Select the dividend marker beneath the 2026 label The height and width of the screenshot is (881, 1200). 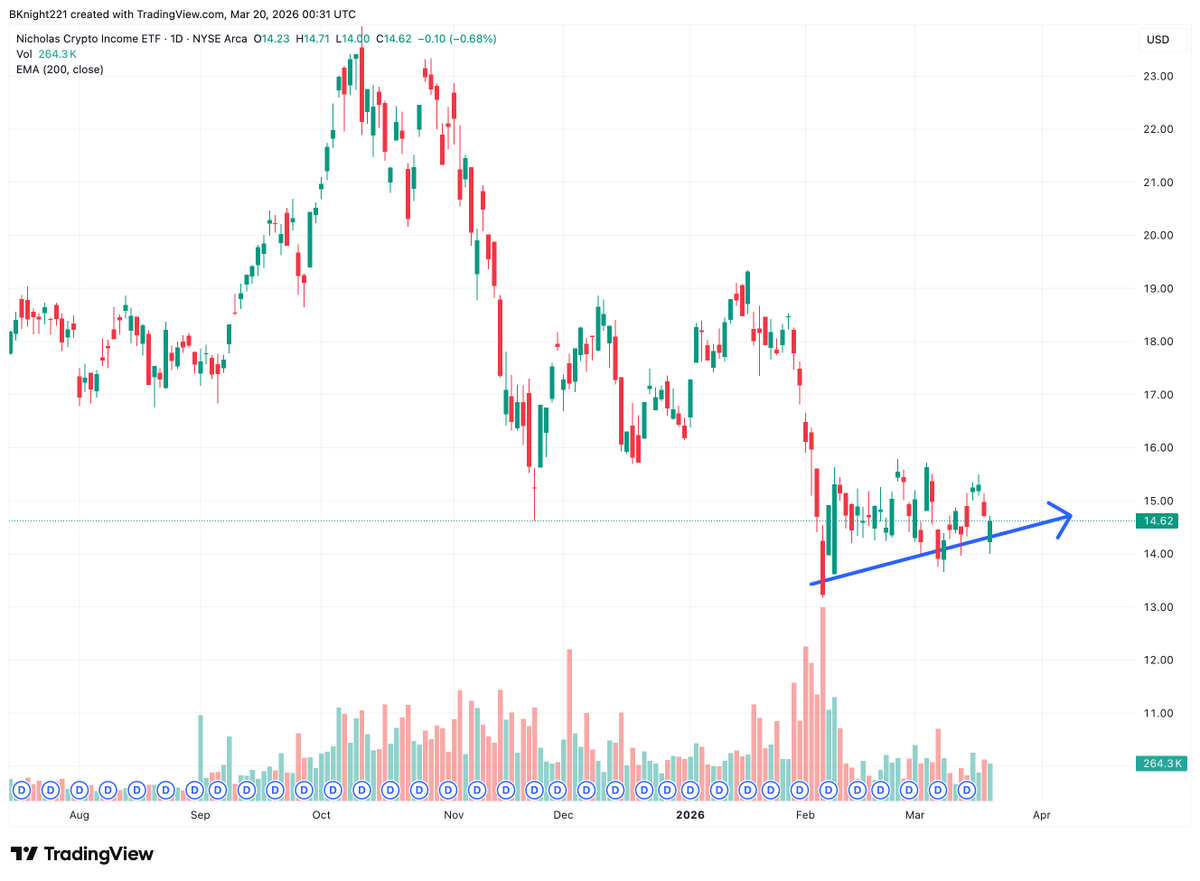point(690,790)
